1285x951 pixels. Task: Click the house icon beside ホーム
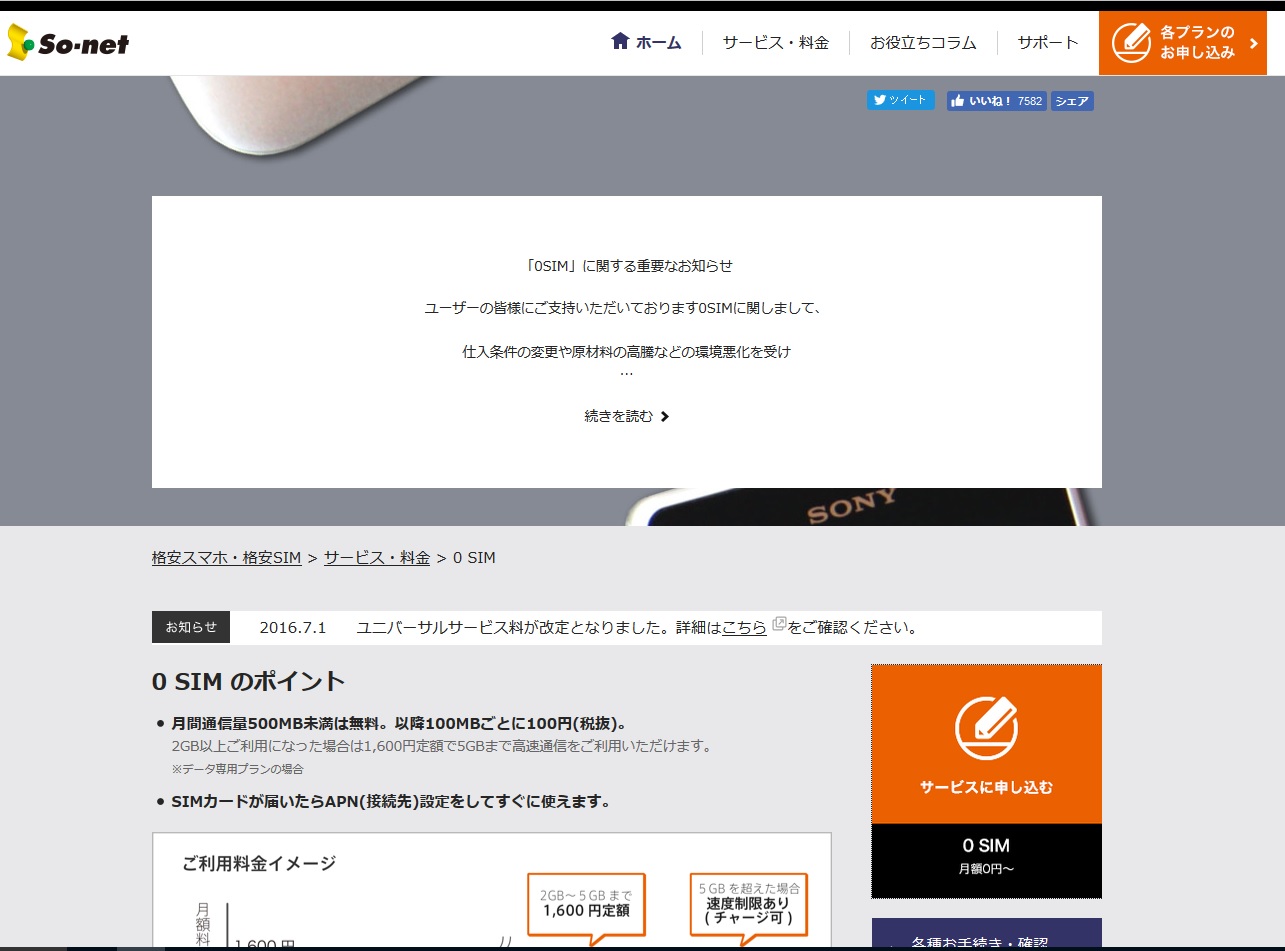click(x=620, y=41)
